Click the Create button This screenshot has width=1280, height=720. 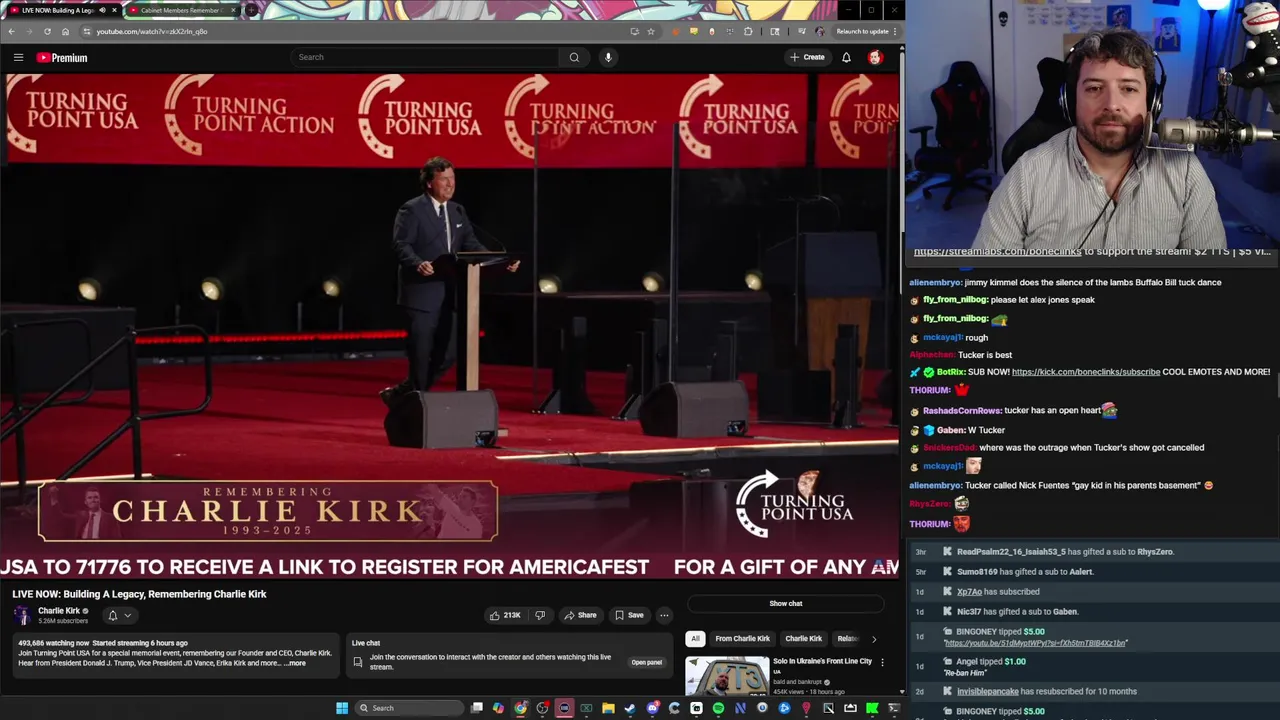[x=807, y=57]
